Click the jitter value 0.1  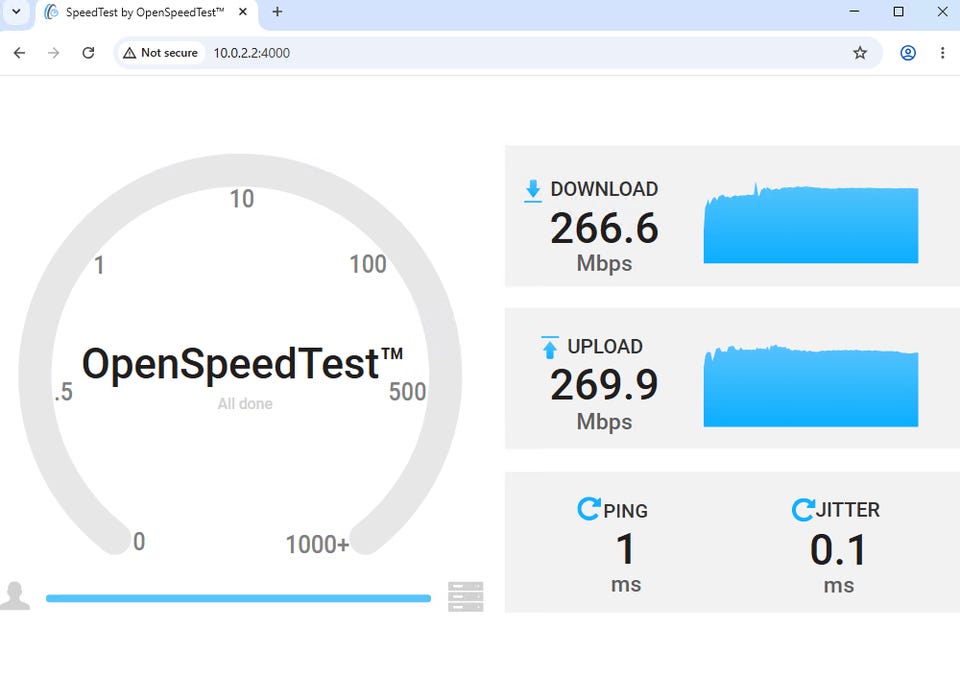838,549
